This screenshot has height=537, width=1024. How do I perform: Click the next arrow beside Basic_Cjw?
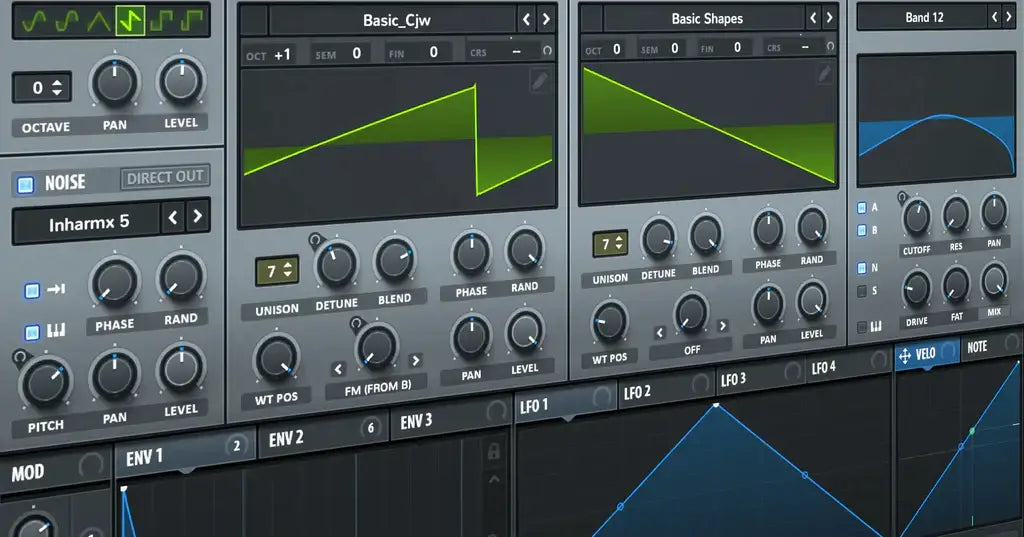tap(546, 19)
